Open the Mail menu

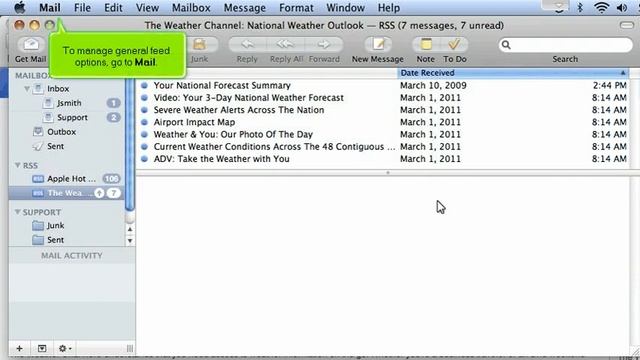(x=50, y=7)
